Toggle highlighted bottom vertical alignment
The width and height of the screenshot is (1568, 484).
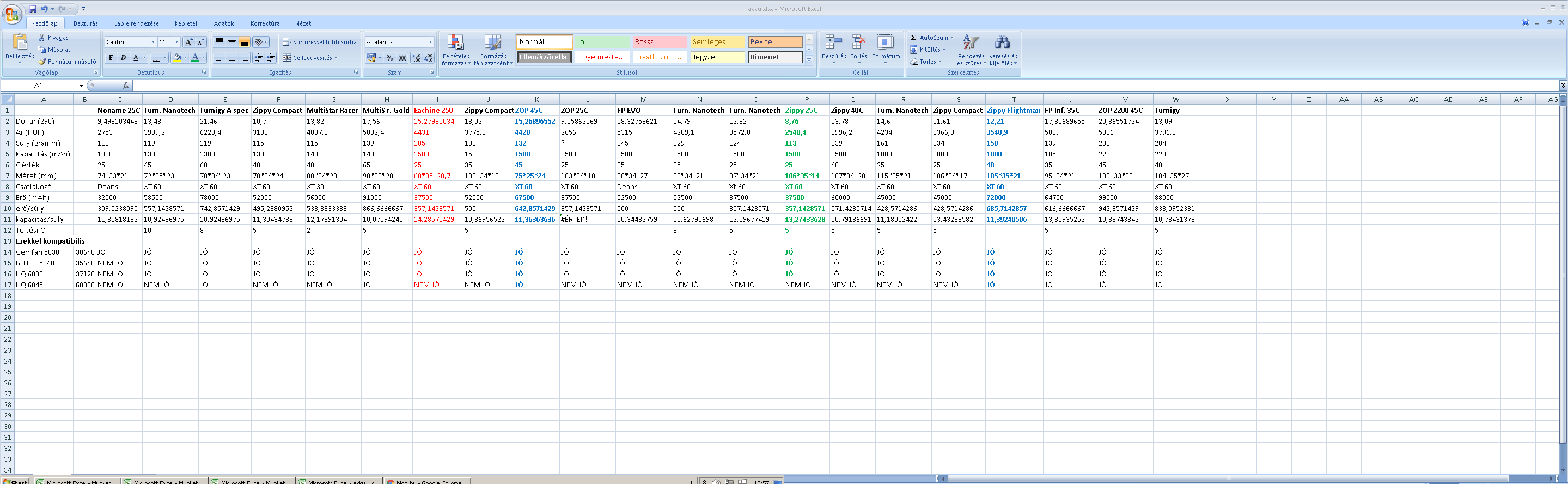point(244,42)
